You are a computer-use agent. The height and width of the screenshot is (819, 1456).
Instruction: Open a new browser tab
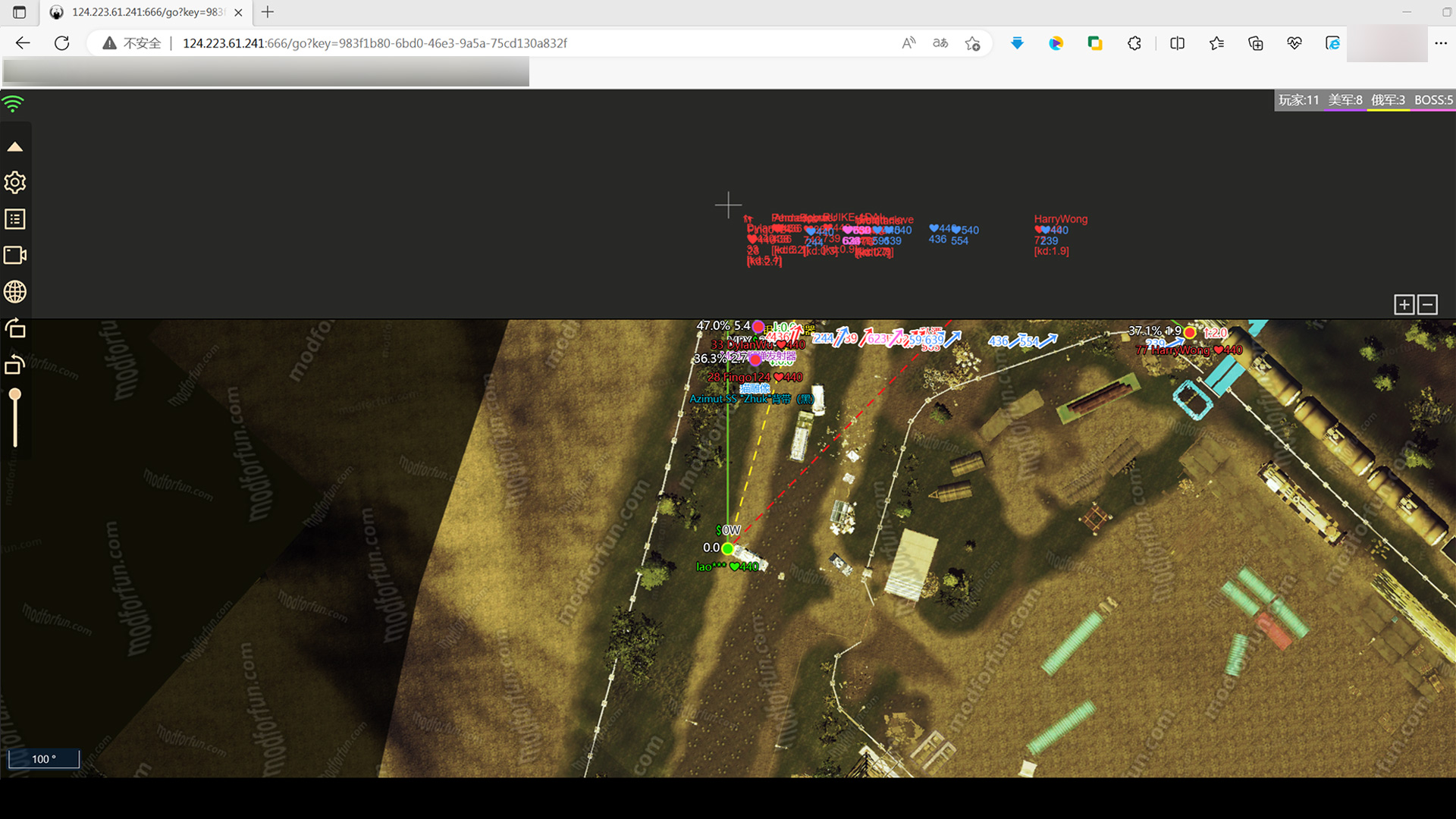tap(268, 12)
